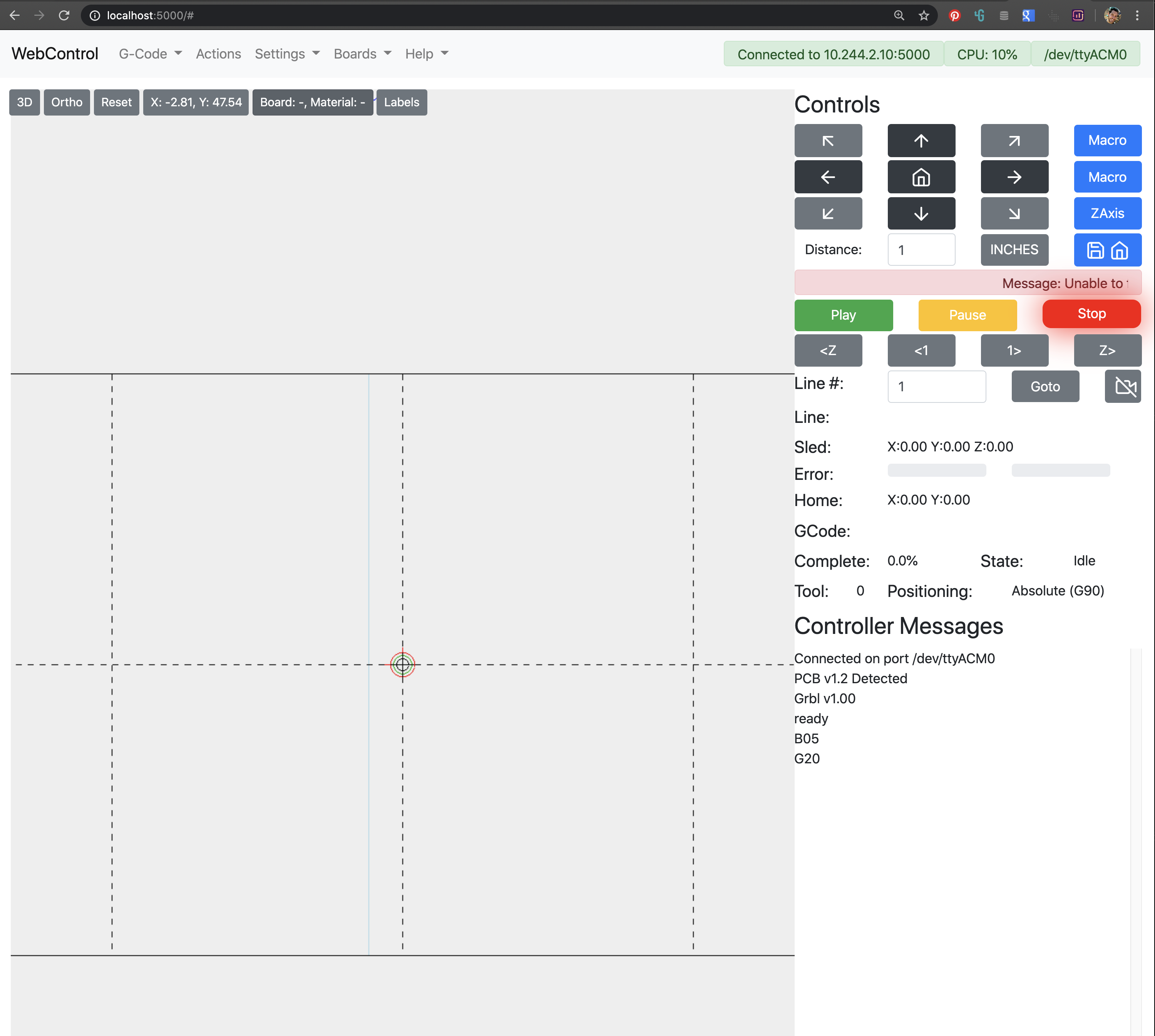Jog sled left with arrow button
The height and width of the screenshot is (1036, 1155).
click(828, 177)
